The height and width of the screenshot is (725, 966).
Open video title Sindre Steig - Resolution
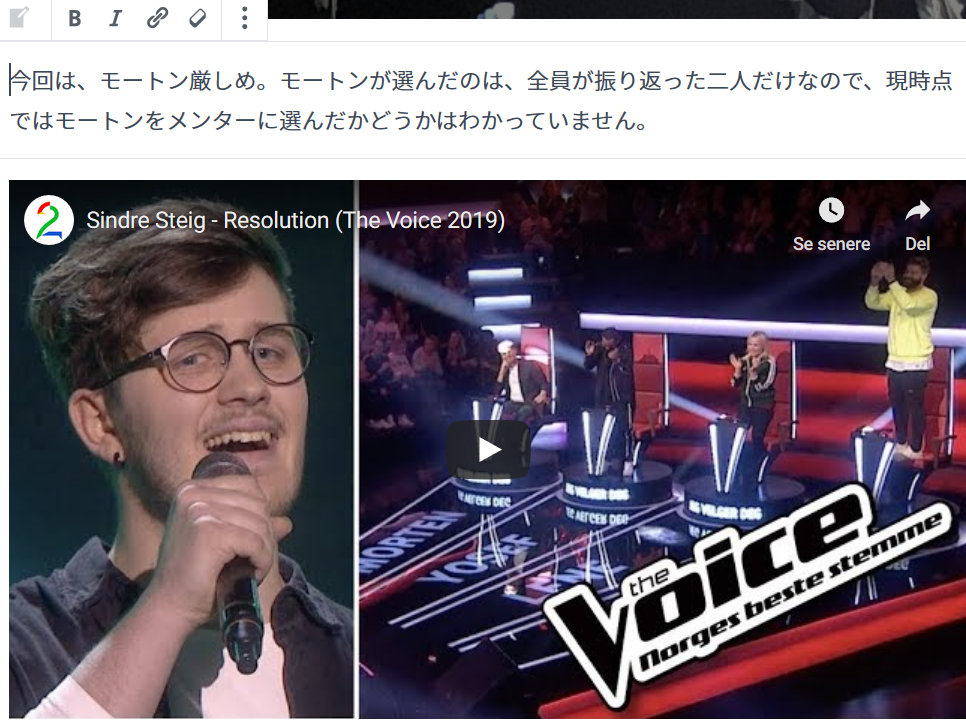click(x=295, y=221)
